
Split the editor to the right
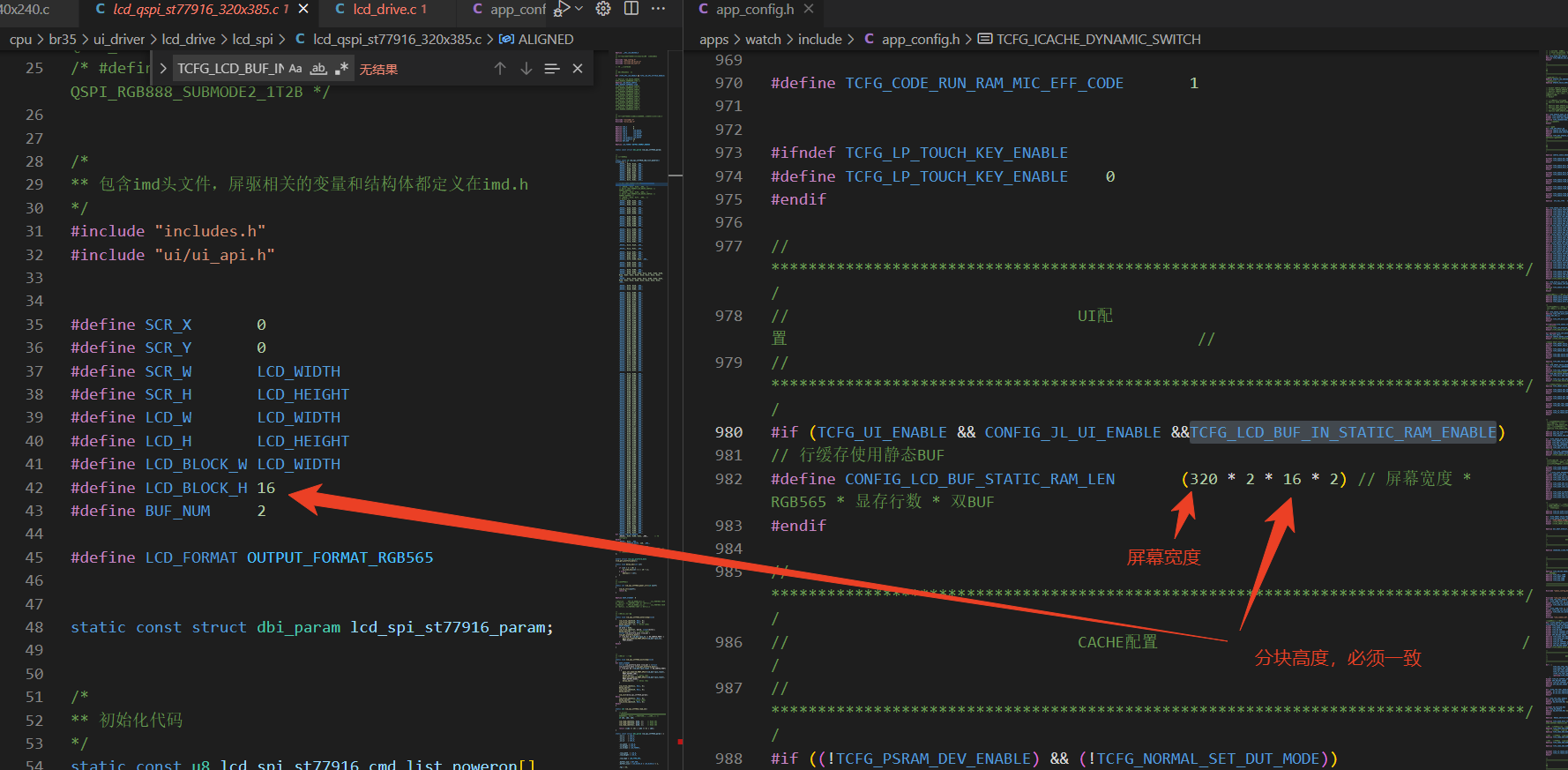point(631,9)
